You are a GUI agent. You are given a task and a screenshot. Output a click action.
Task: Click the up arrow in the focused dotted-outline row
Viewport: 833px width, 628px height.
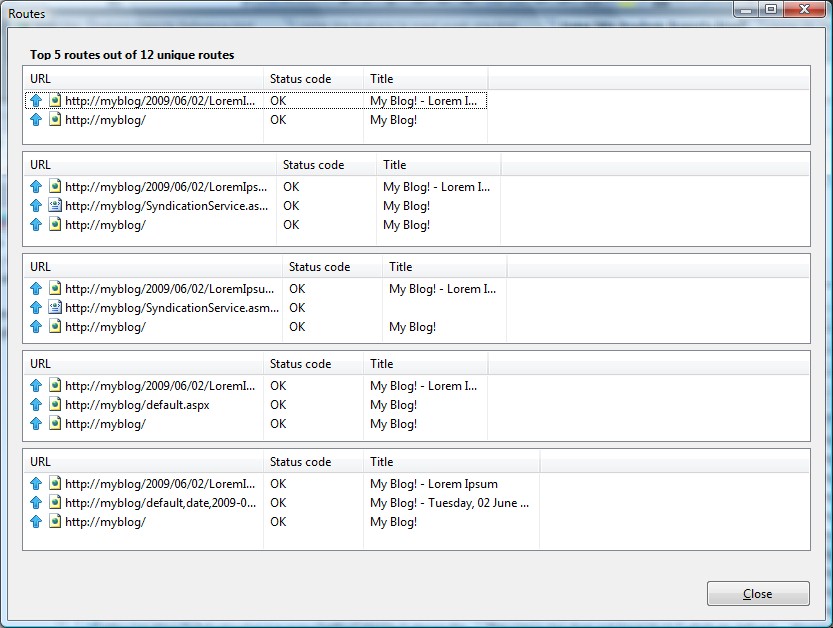[36, 101]
